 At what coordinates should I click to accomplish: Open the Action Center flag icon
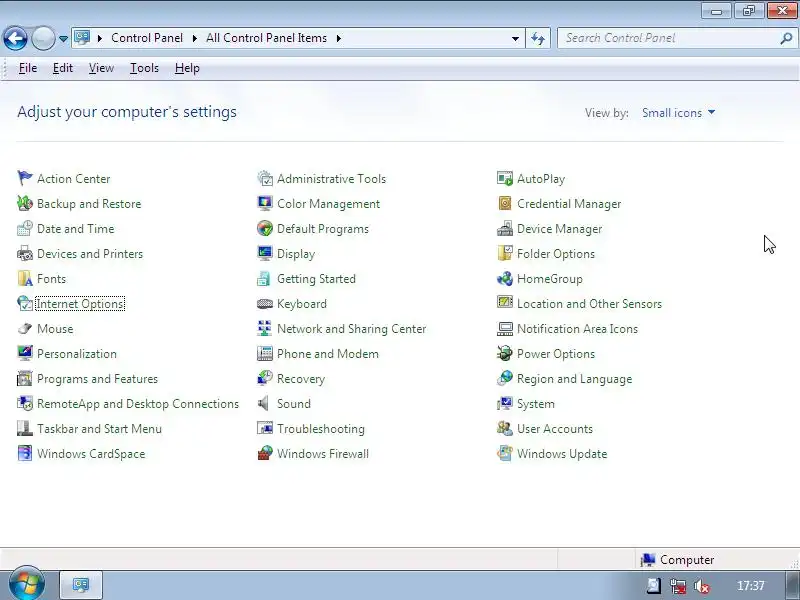coord(24,178)
